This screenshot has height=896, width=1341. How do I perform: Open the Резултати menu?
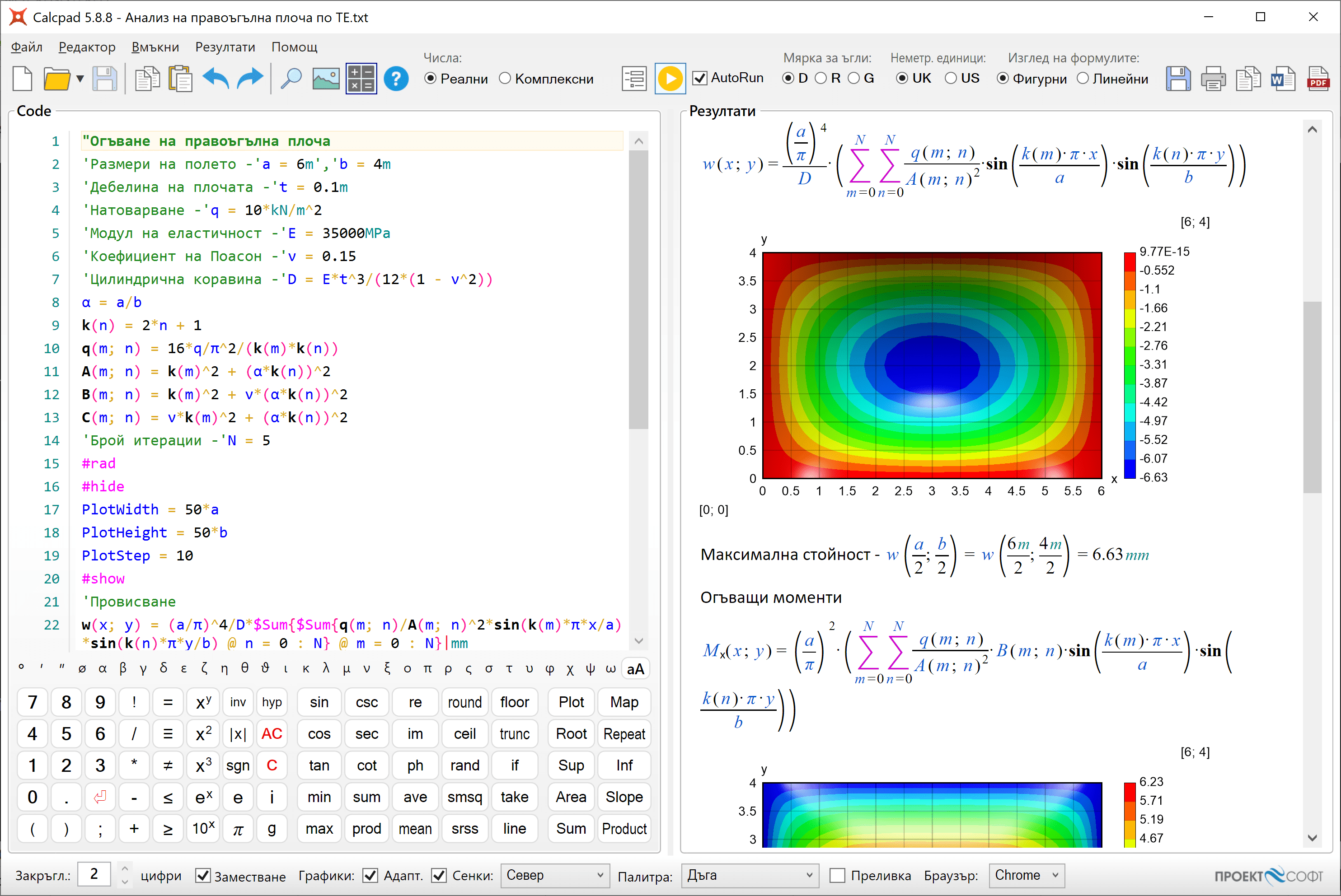[225, 47]
